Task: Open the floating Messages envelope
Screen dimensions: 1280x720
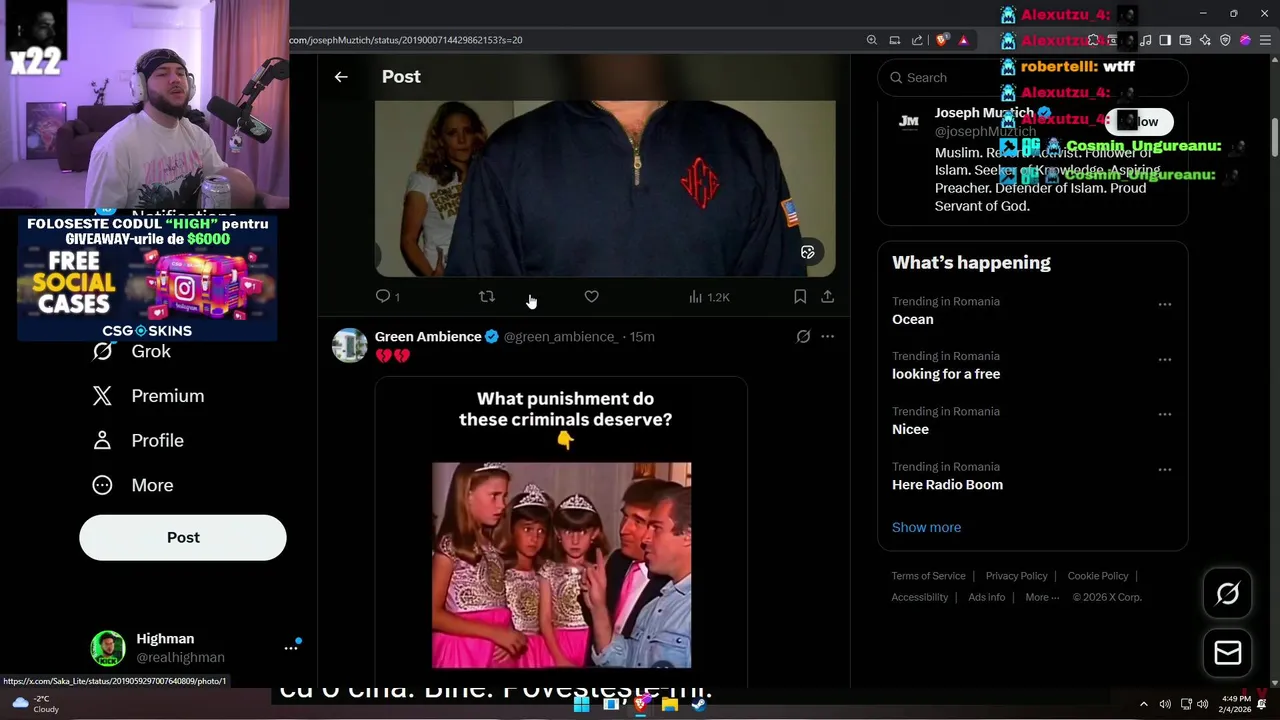Action: [x=1228, y=653]
